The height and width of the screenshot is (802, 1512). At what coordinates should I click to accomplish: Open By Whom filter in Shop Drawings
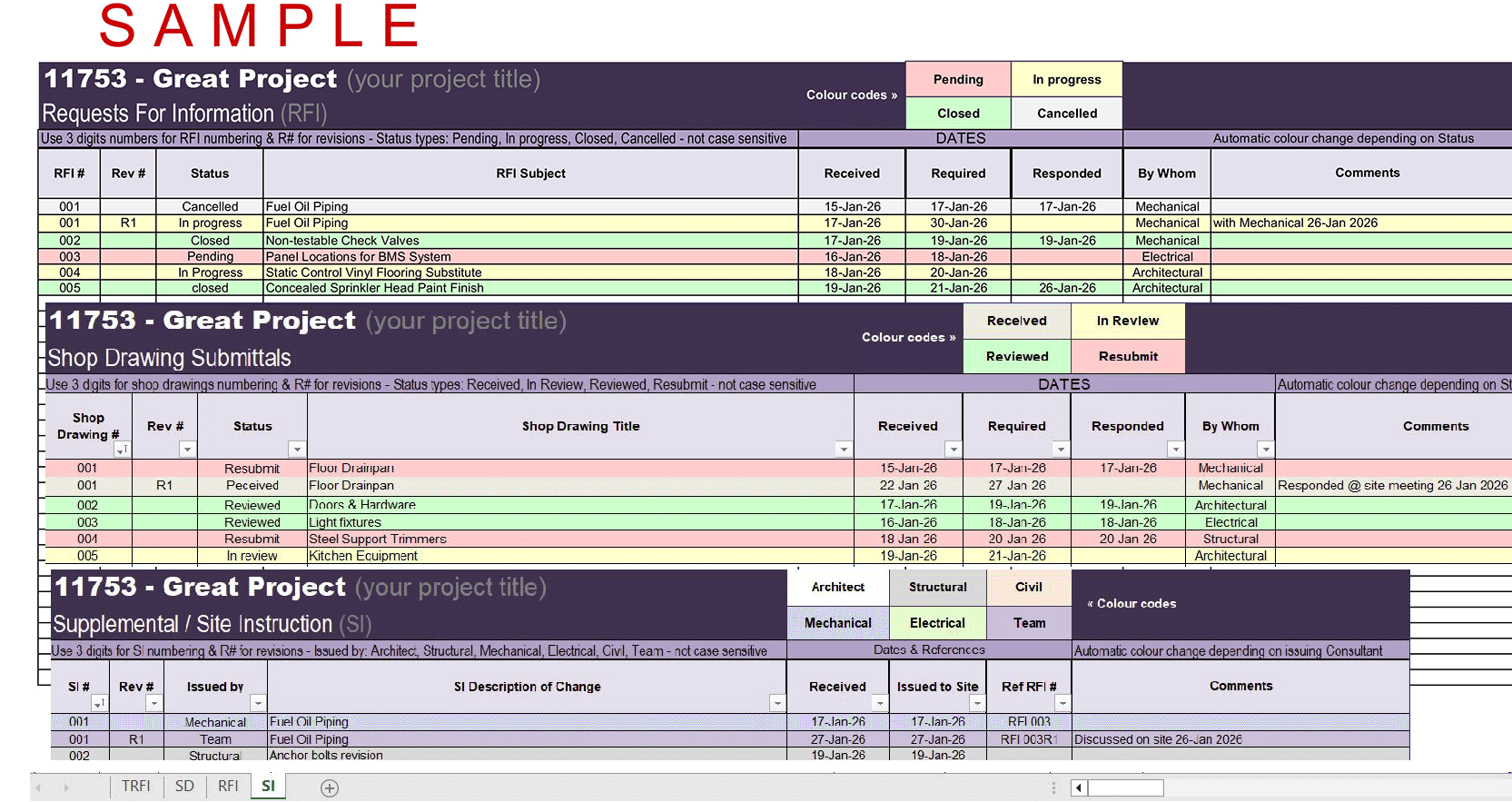pos(1265,450)
